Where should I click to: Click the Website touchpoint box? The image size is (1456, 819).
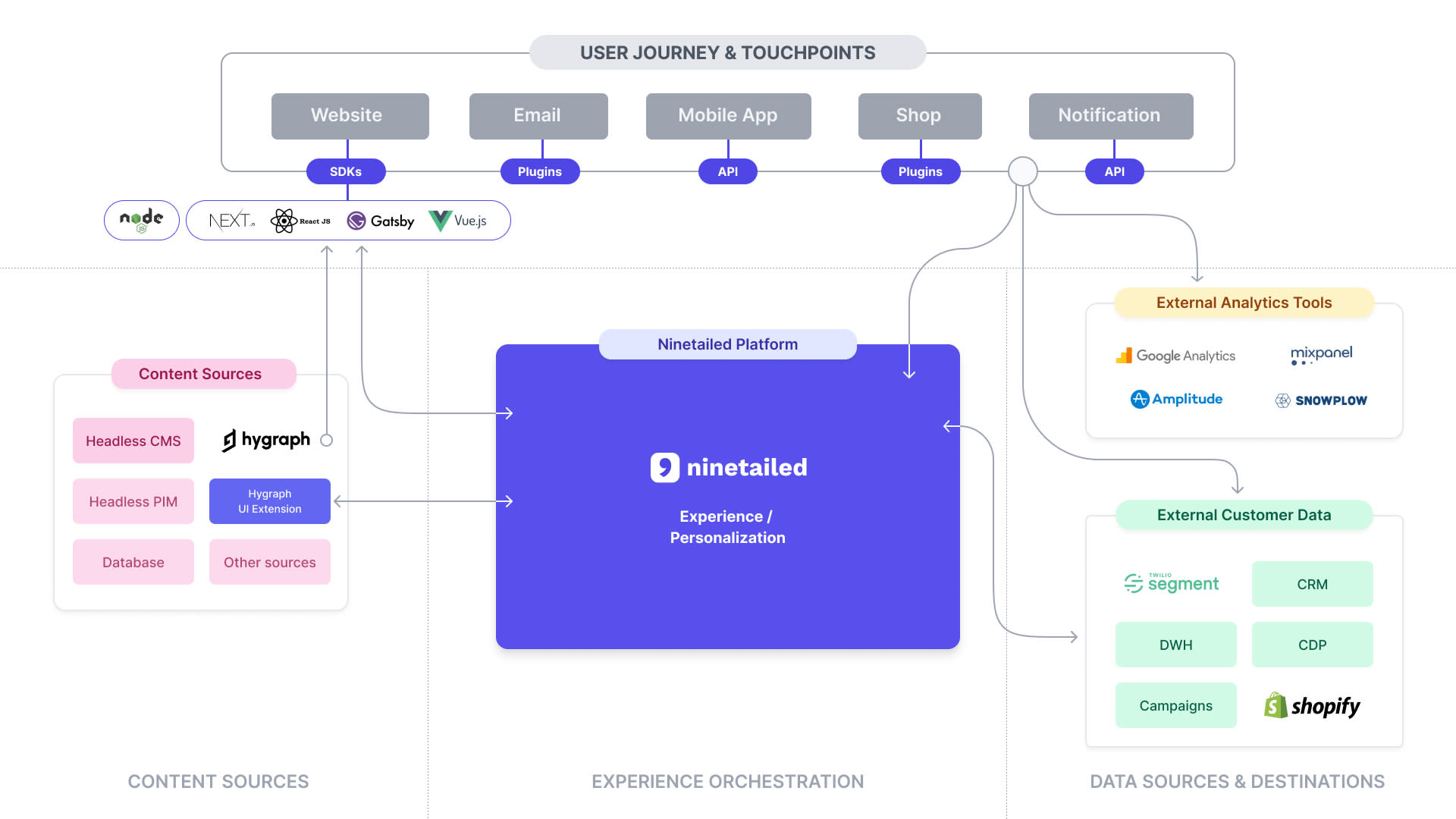tap(350, 116)
